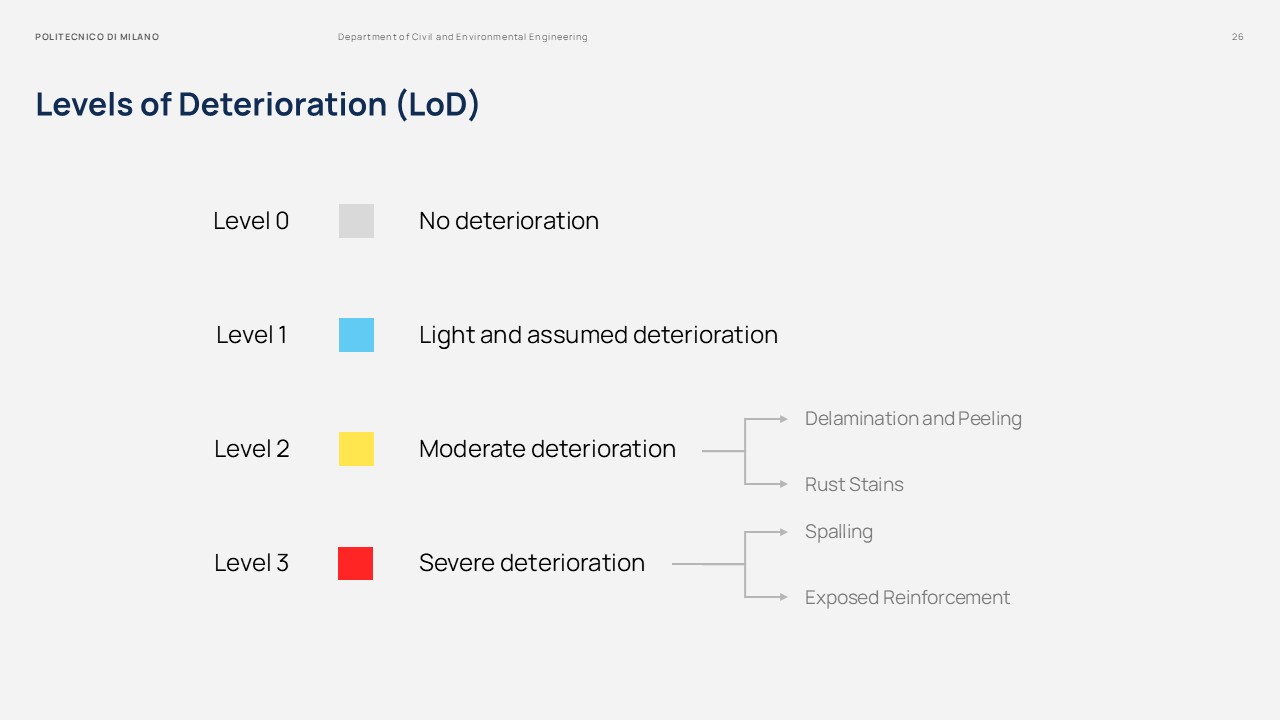Click the 'Levels of Deterioration (LoD)' title
The height and width of the screenshot is (720, 1280).
[x=257, y=104]
